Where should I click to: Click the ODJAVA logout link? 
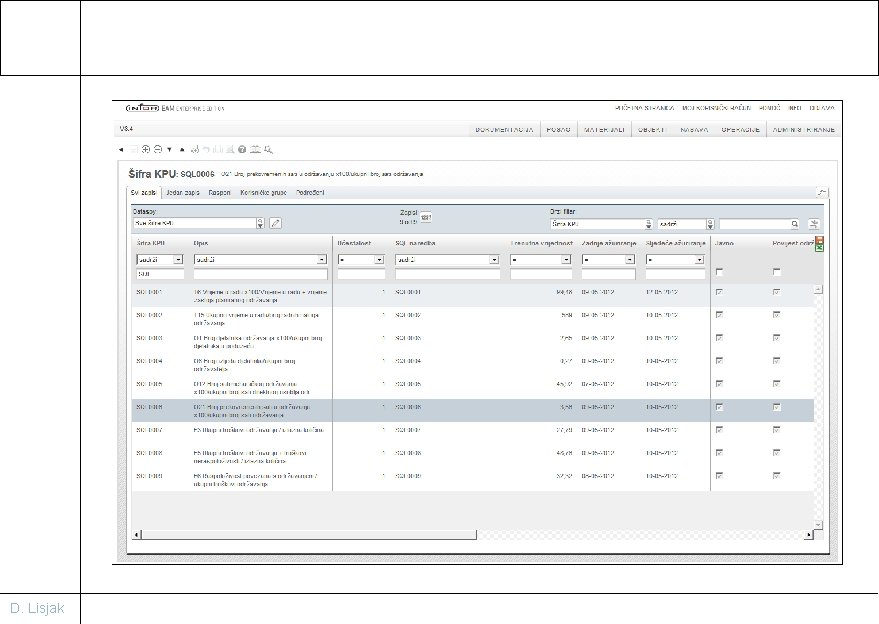822,108
